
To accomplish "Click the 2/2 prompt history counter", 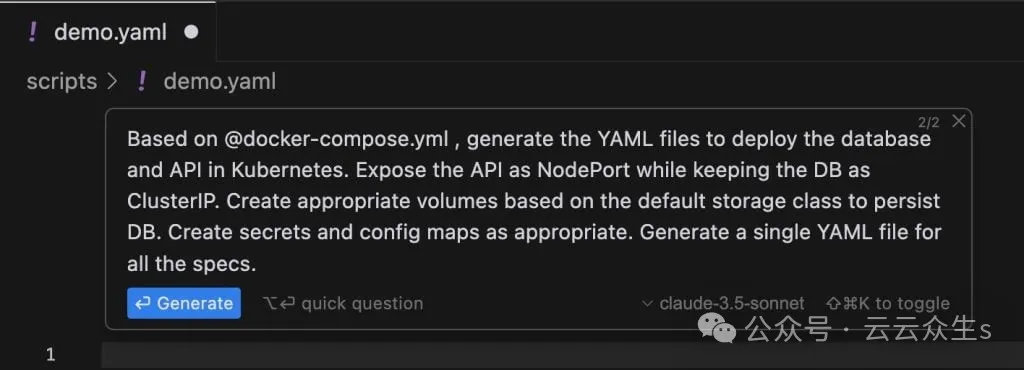I will [928, 122].
